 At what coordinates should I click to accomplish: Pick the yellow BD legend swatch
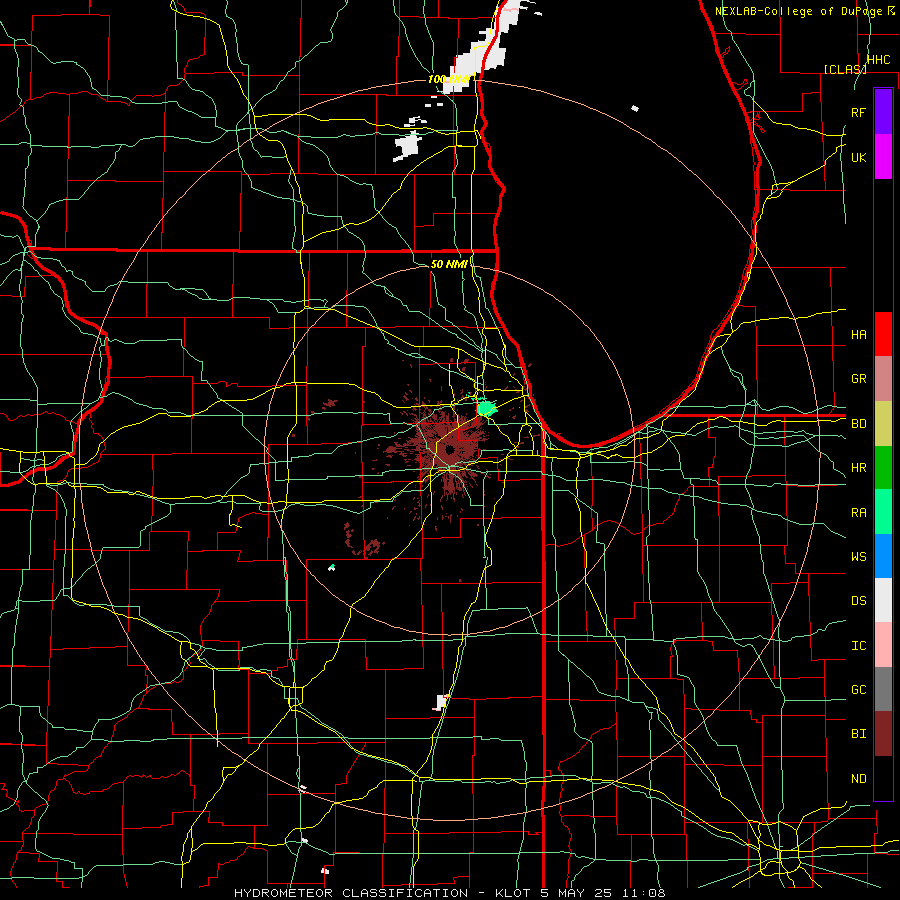[883, 424]
